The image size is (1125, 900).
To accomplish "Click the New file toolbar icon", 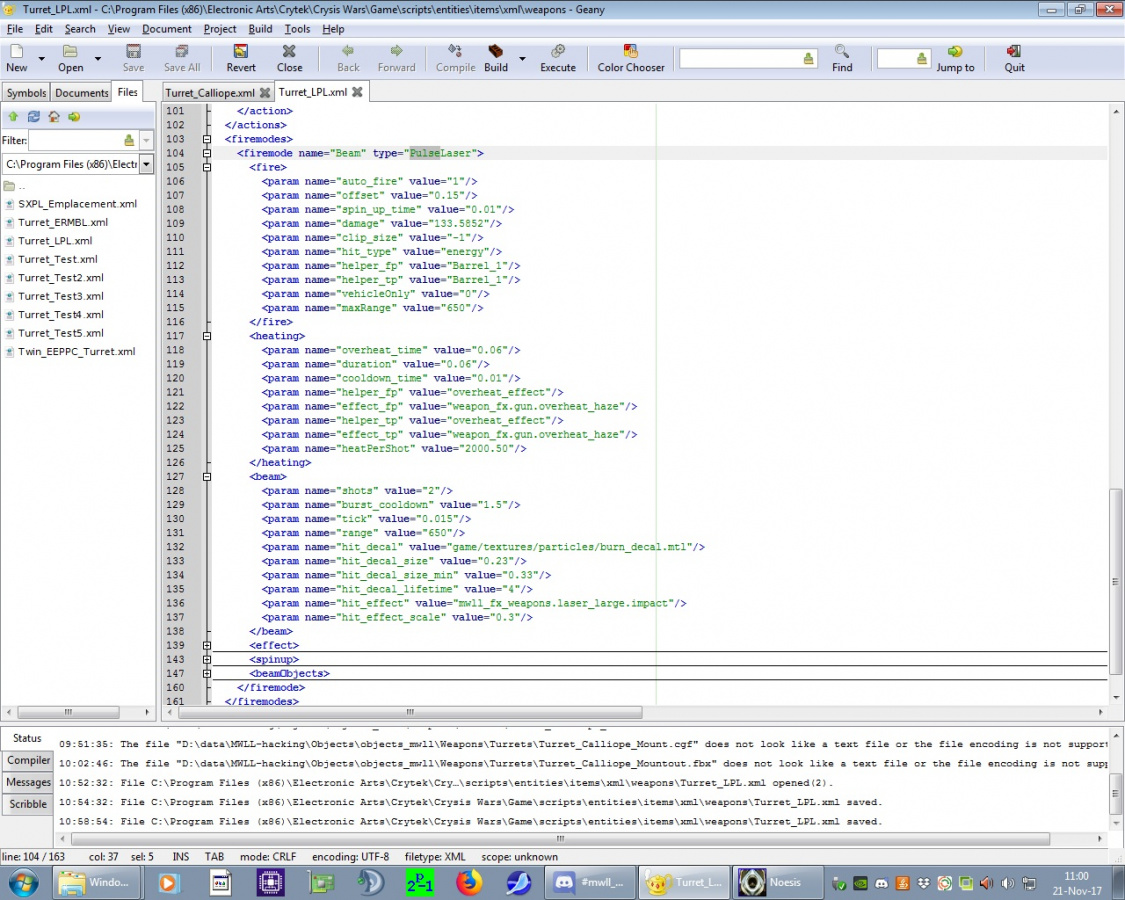I will (17, 52).
